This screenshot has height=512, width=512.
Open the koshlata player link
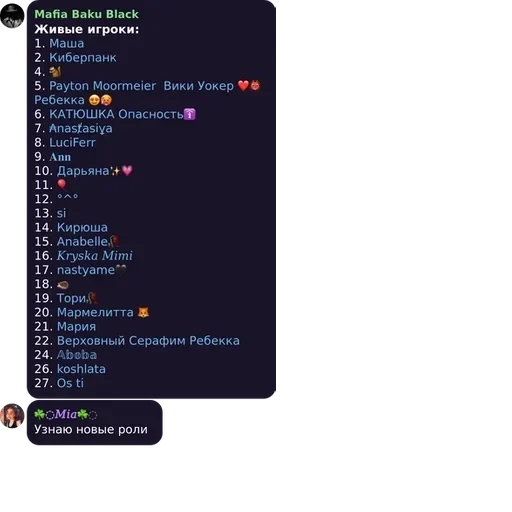pos(81,369)
